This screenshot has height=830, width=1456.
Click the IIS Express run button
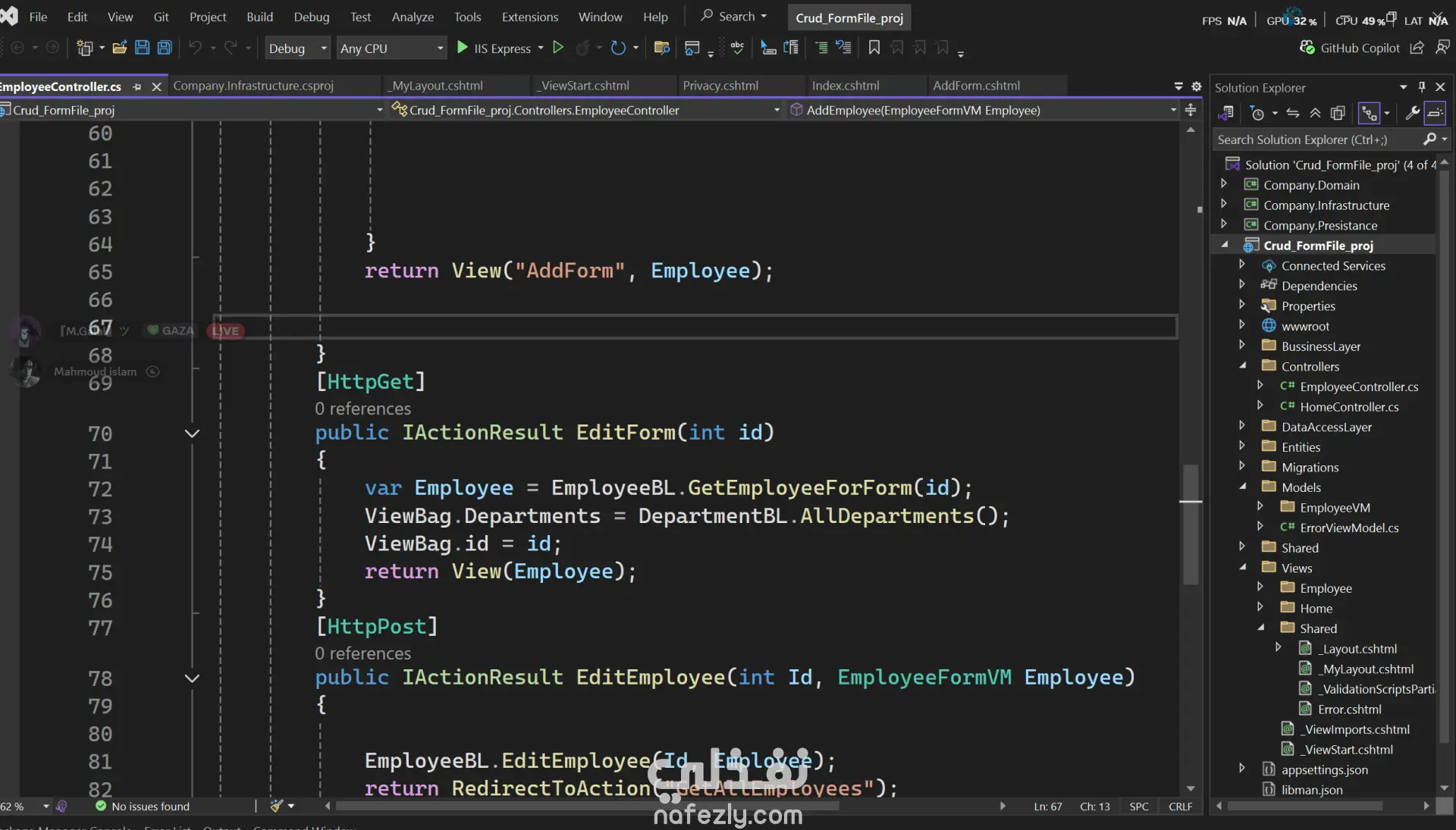494,49
